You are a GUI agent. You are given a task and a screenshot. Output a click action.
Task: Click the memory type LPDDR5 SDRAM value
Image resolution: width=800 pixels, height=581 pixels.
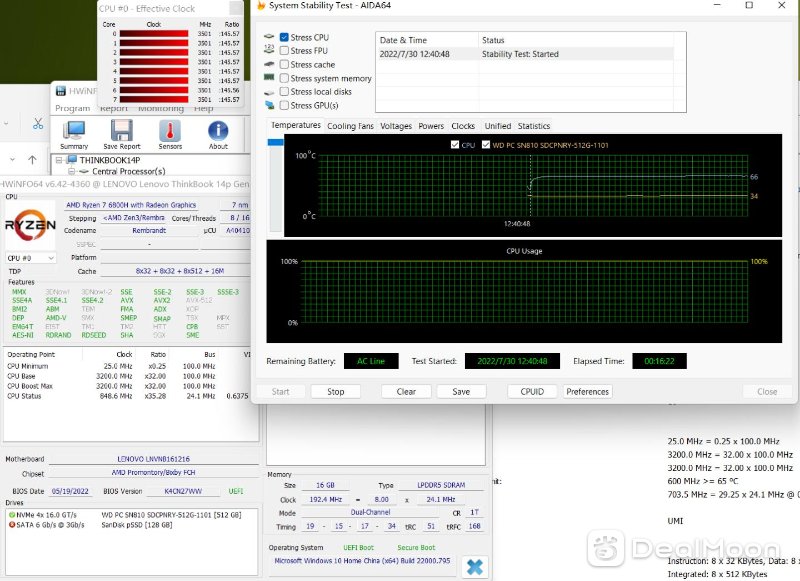pos(441,485)
